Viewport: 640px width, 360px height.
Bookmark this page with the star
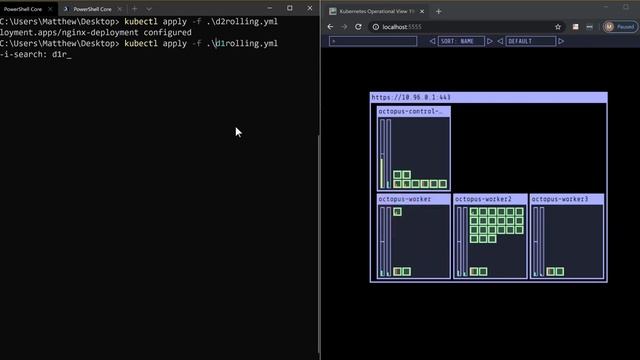pyautogui.click(x=558, y=27)
